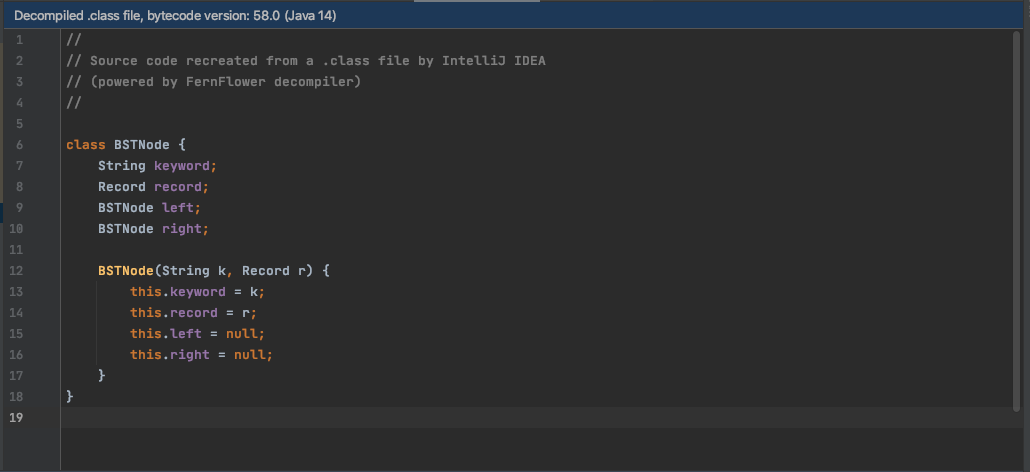Click the "BSTNode left;" field declaration
The width and height of the screenshot is (1030, 472).
click(150, 207)
